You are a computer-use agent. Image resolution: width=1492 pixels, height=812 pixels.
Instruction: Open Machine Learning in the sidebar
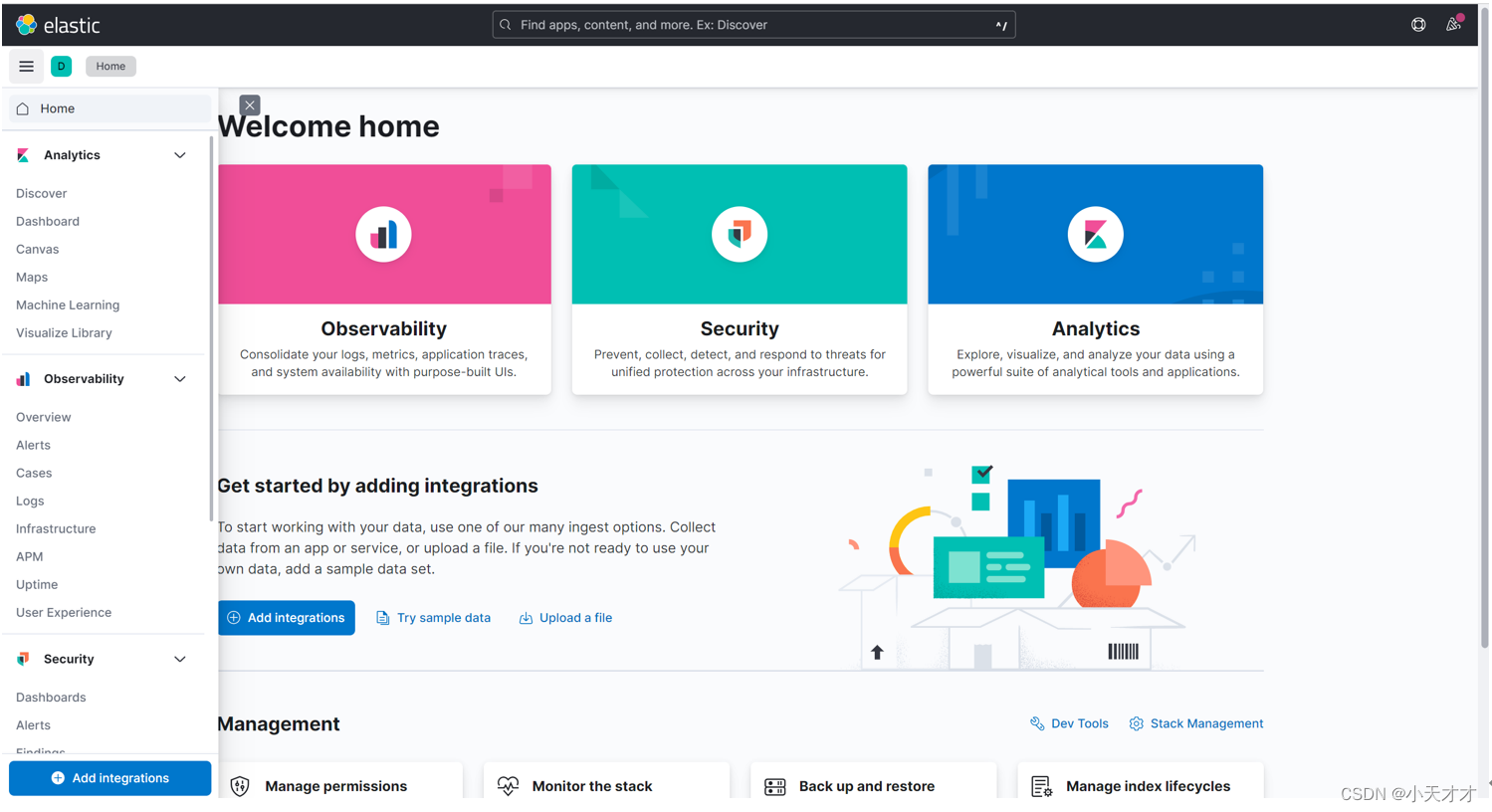[x=68, y=304]
